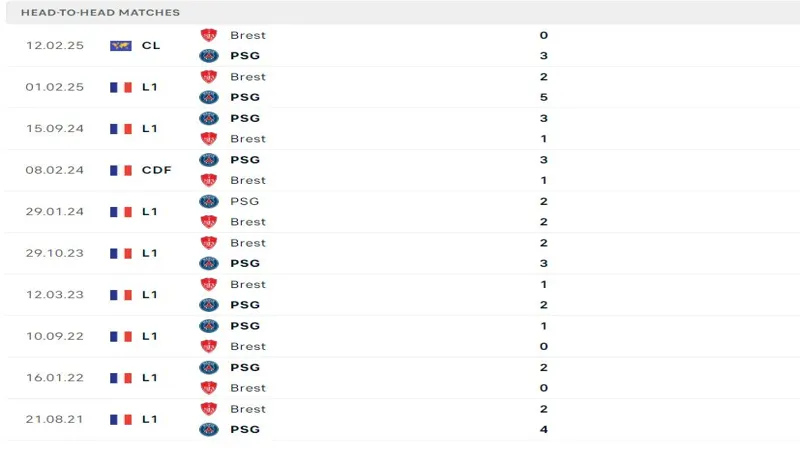Click Brest crest in 16.01.22 match
The image size is (800, 450).
209,388
